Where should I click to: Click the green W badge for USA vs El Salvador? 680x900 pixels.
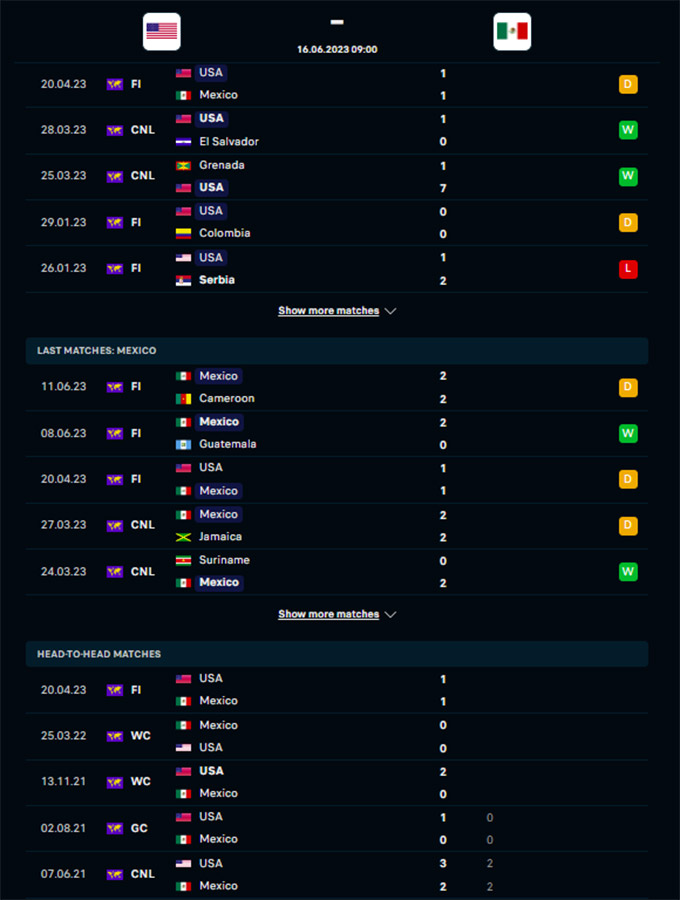(x=628, y=130)
